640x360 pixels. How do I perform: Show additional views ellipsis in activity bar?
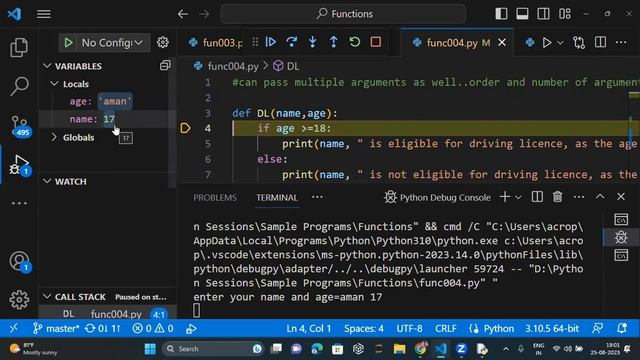(19, 203)
